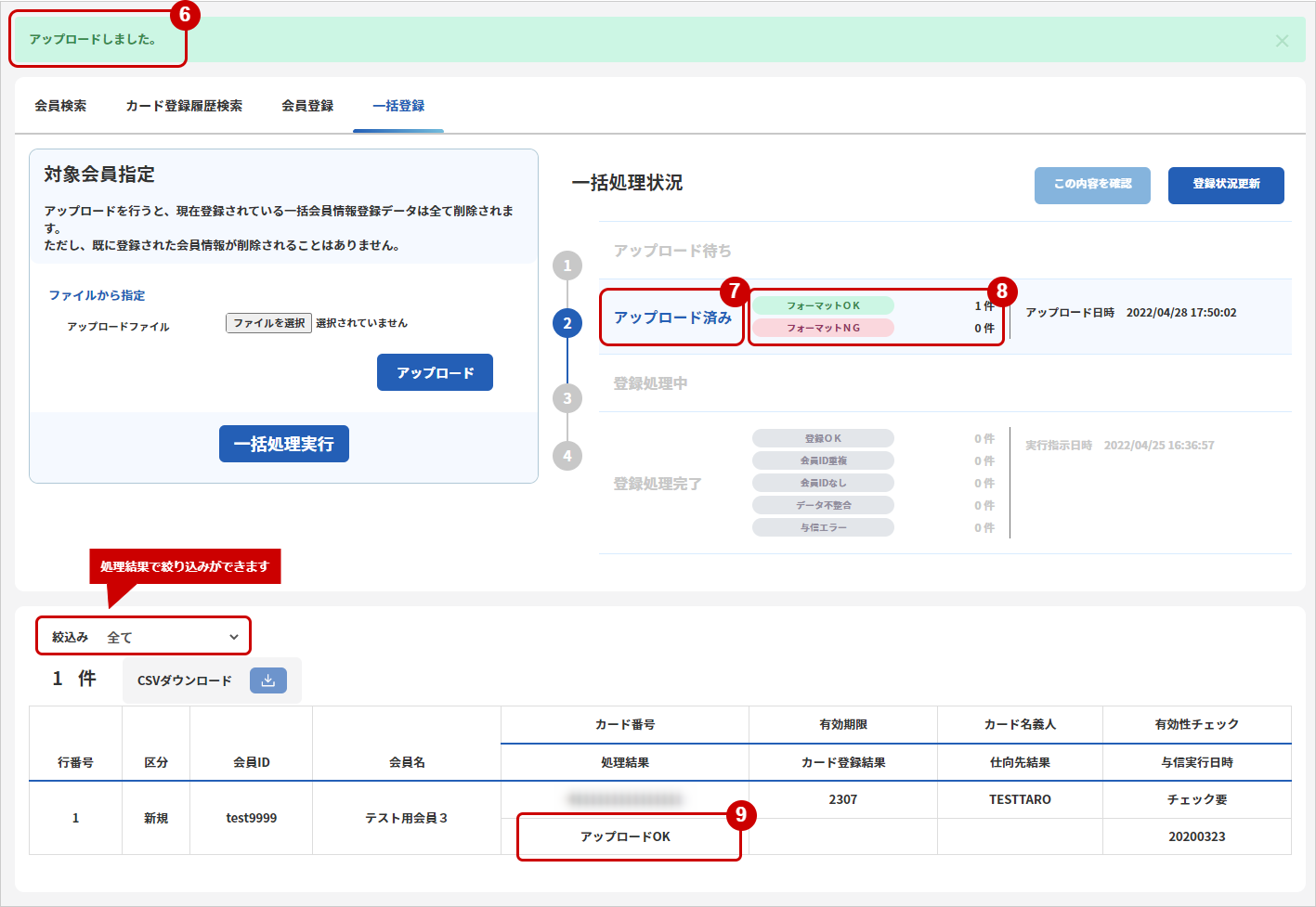The image size is (1316, 907).
Task: Click the CSV download icon button
Action: click(x=267, y=680)
